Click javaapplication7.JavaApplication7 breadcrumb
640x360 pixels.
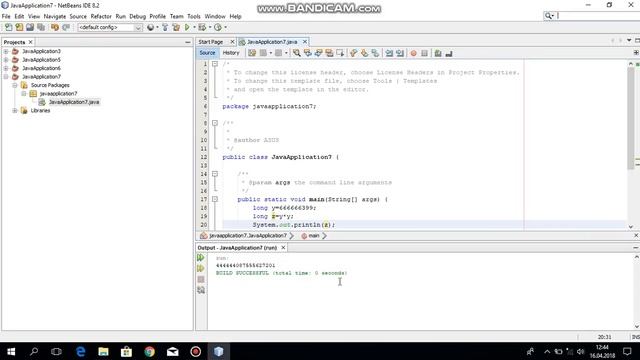point(248,236)
